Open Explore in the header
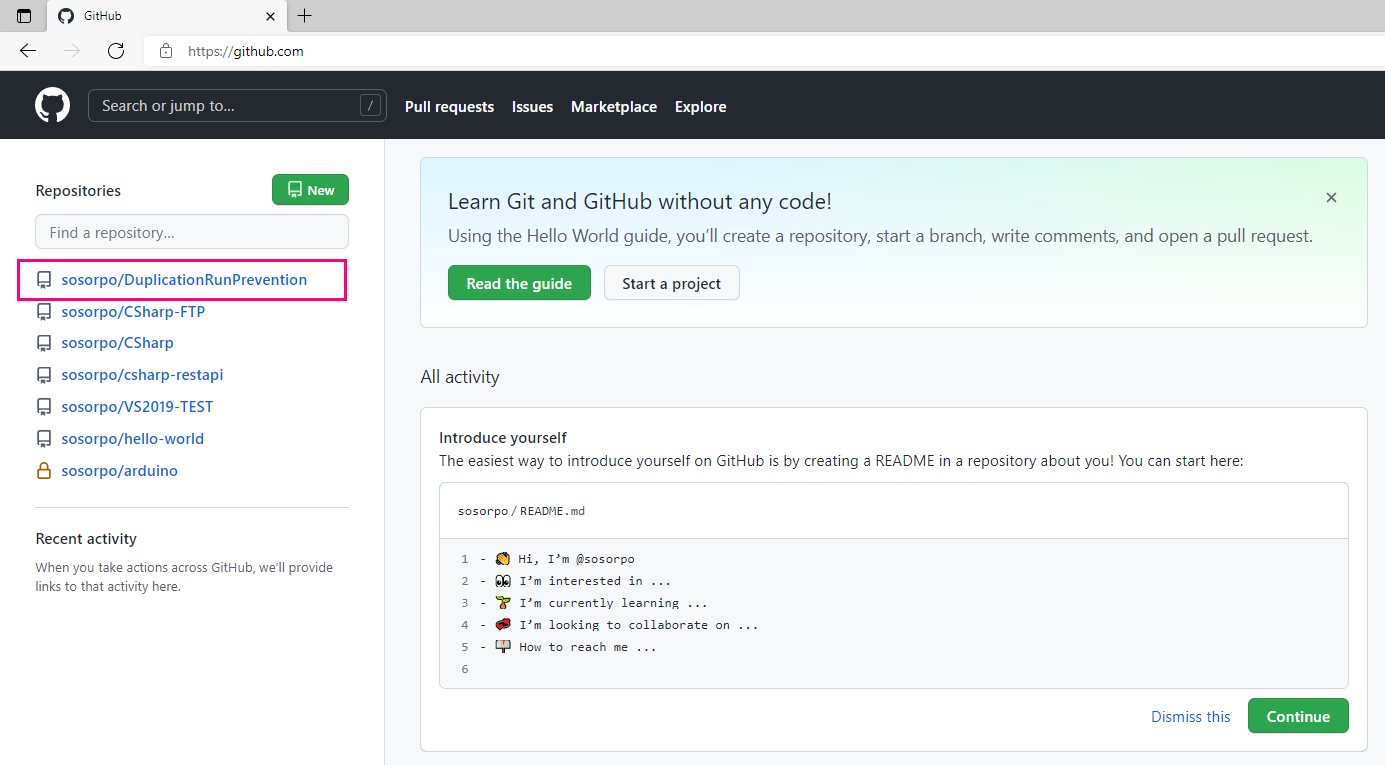 700,106
